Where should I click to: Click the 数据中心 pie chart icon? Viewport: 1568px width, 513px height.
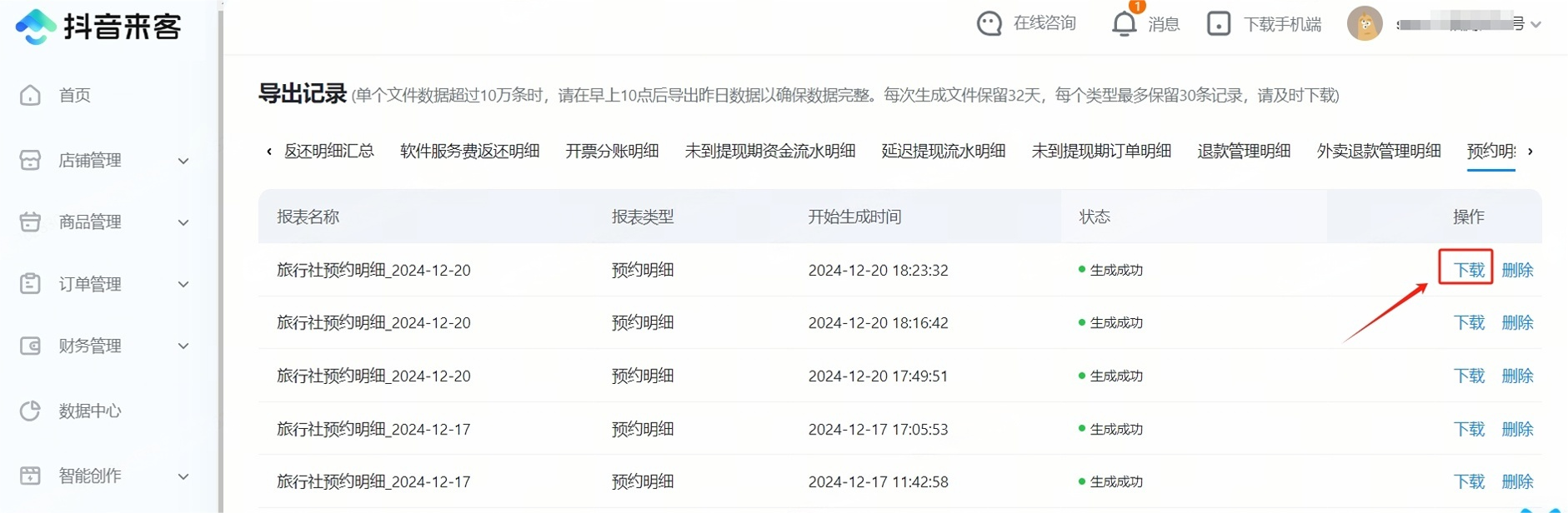tap(30, 411)
